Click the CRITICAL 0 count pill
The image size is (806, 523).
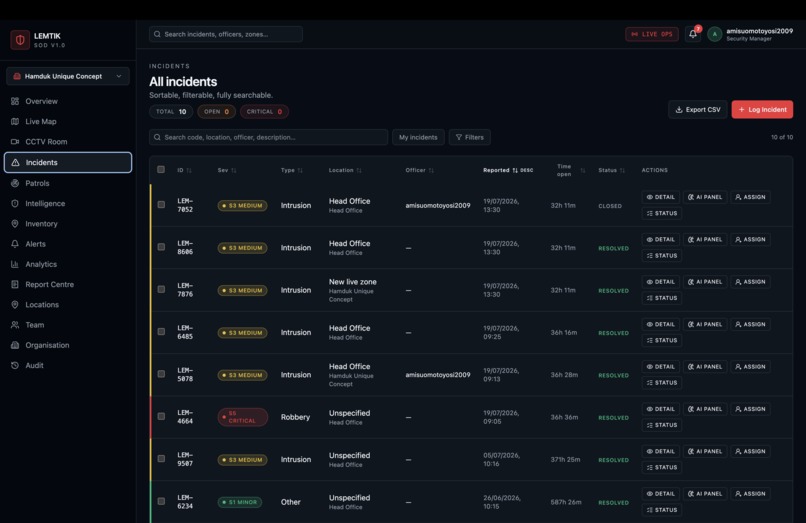[264, 112]
